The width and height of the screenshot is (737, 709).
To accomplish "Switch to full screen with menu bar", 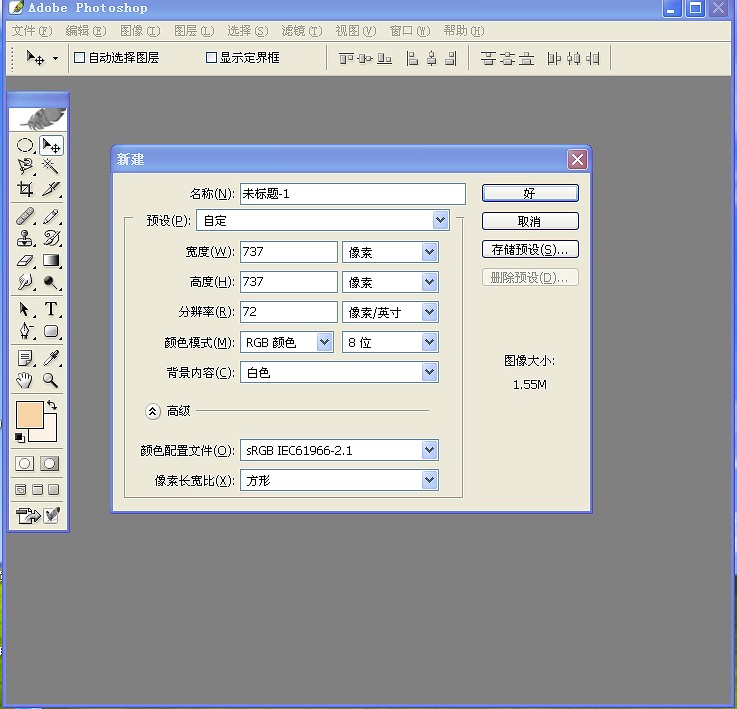I will 37,489.
